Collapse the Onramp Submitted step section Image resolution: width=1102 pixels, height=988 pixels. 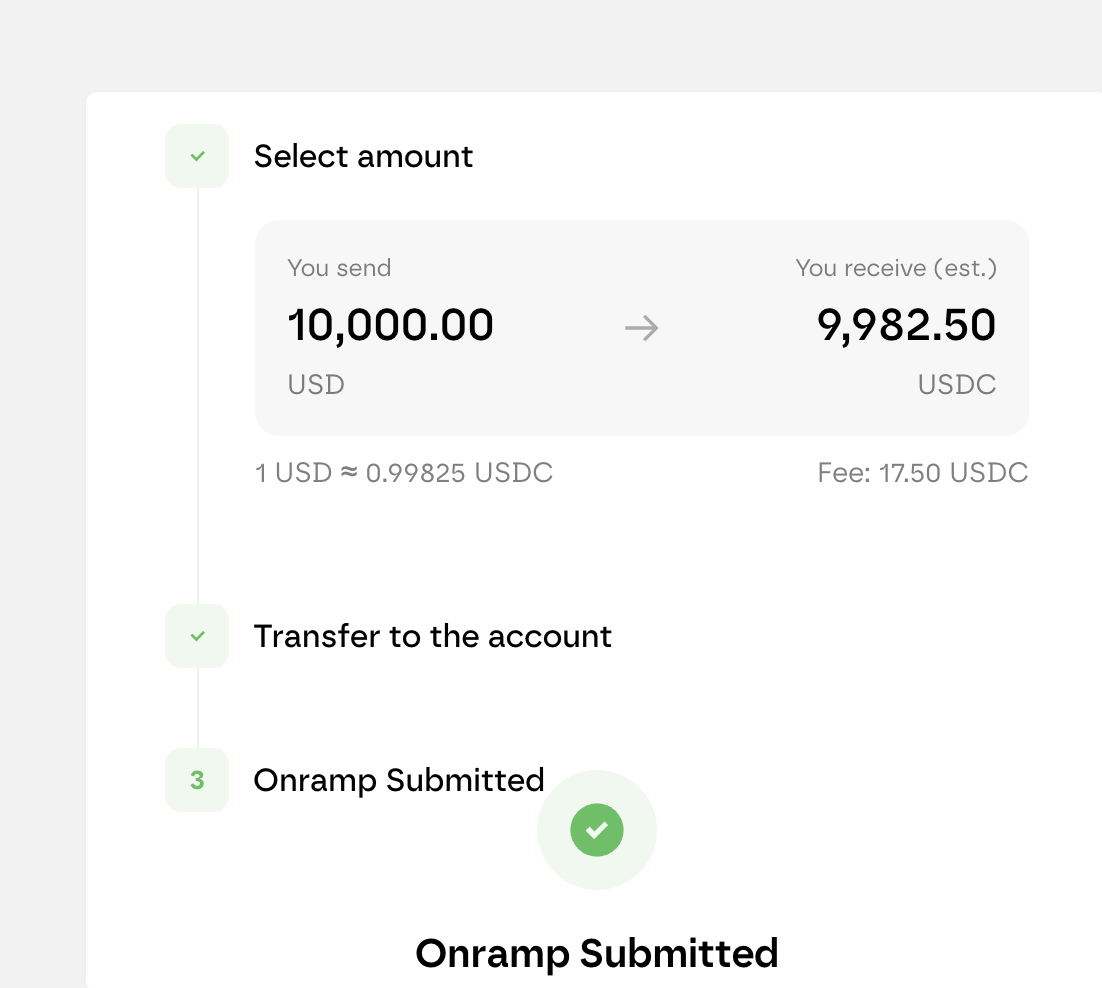point(399,780)
